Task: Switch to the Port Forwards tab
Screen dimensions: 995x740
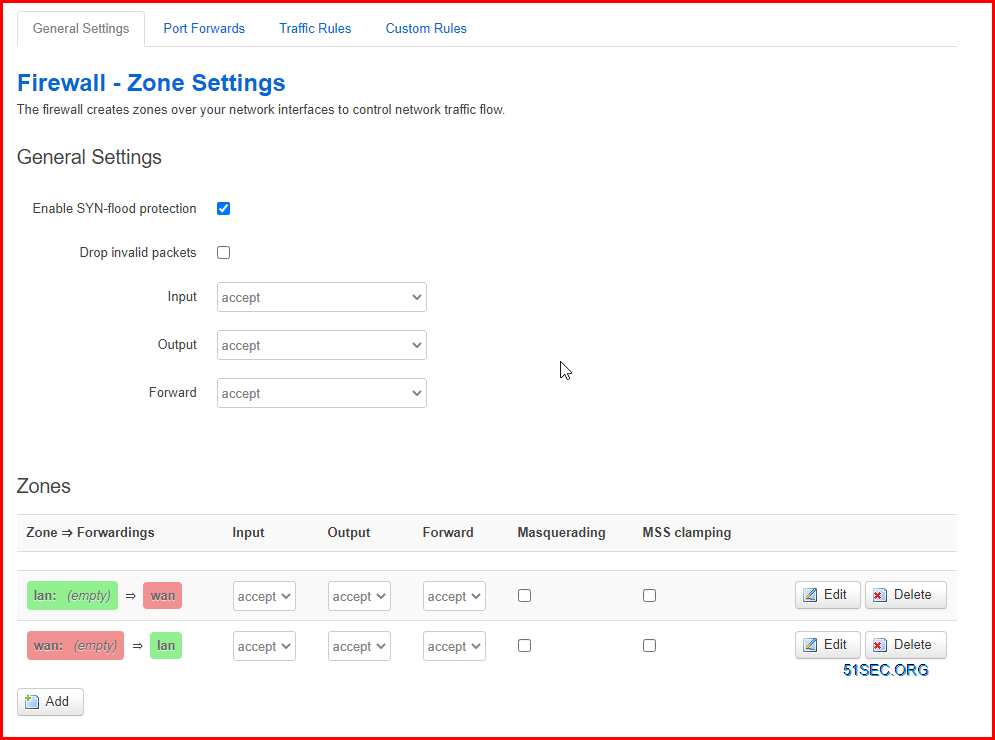Action: point(204,29)
